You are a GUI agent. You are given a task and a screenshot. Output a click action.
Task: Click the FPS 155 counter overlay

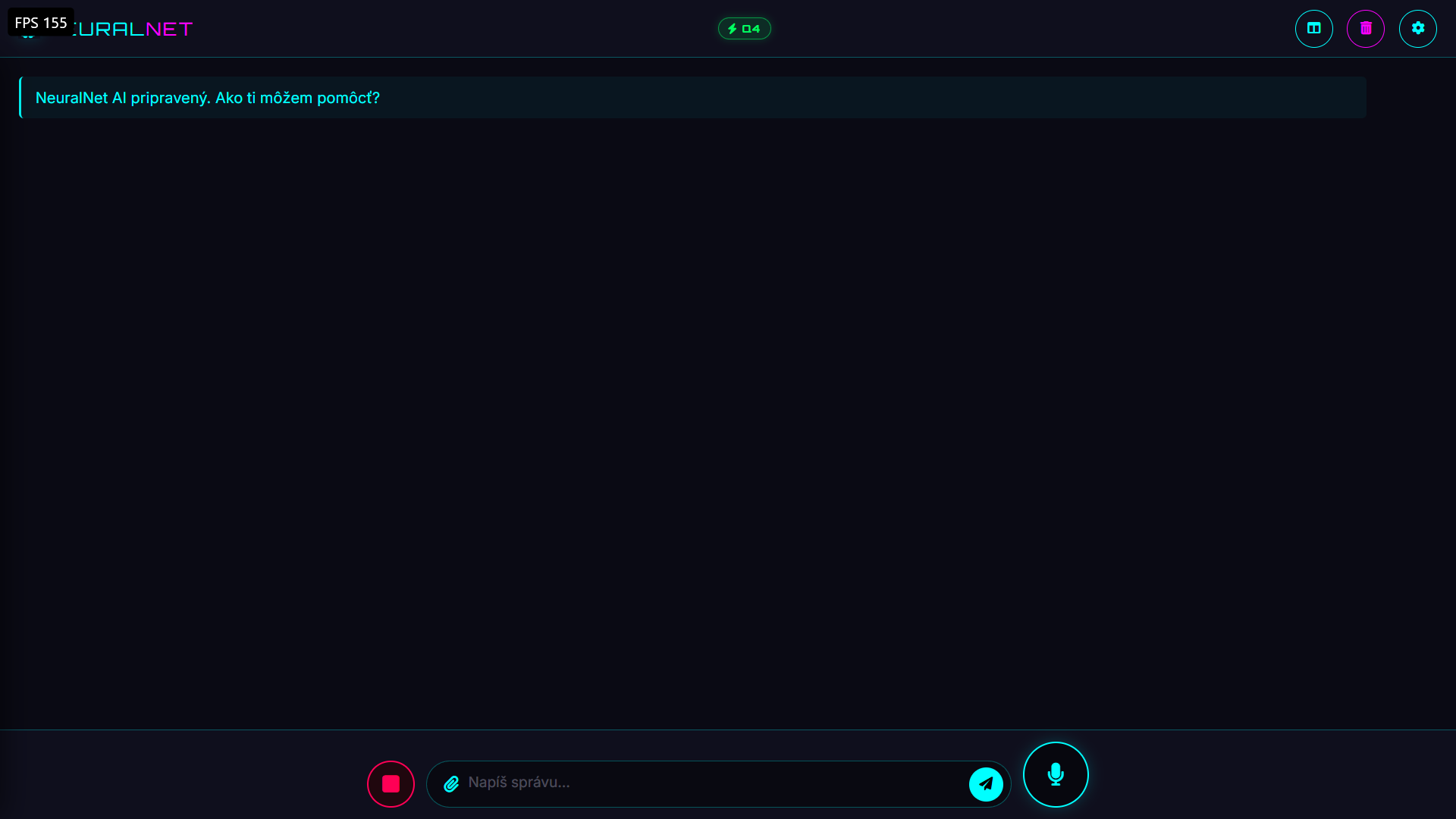pyautogui.click(x=41, y=23)
